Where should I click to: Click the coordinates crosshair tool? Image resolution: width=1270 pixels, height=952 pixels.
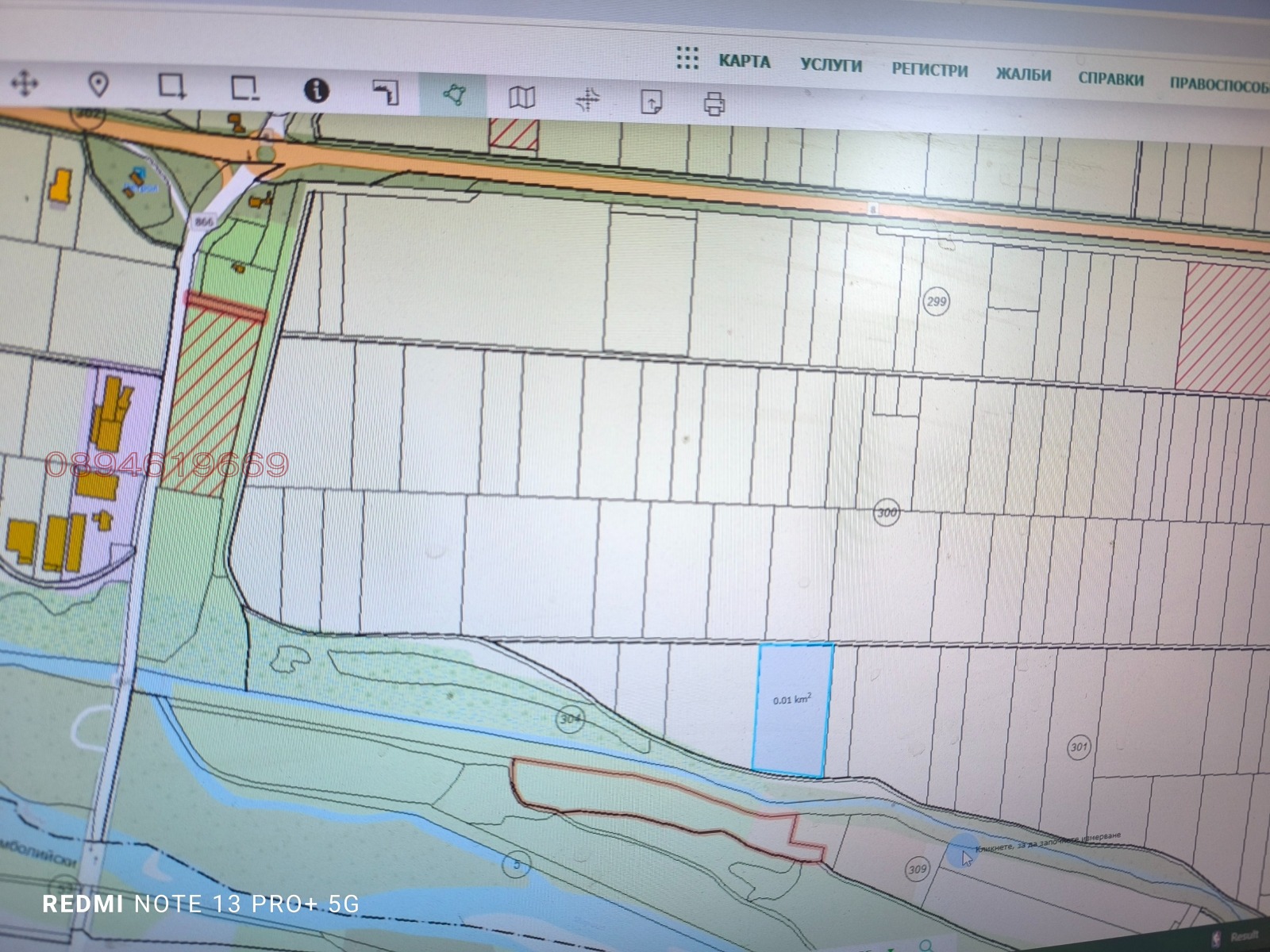pyautogui.click(x=587, y=100)
